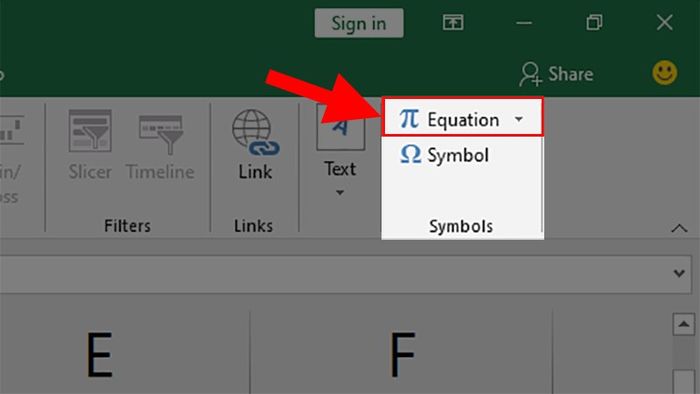The image size is (700, 394).
Task: Collapse the ribbon with the caret
Action: click(x=679, y=228)
